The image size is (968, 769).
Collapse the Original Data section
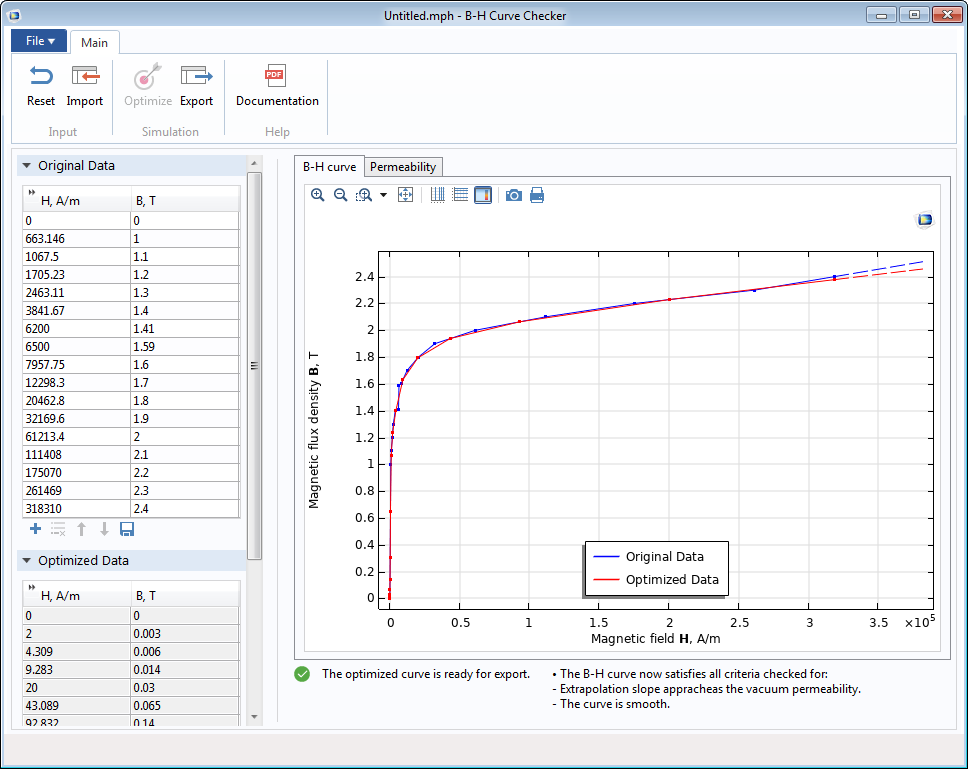click(27, 166)
